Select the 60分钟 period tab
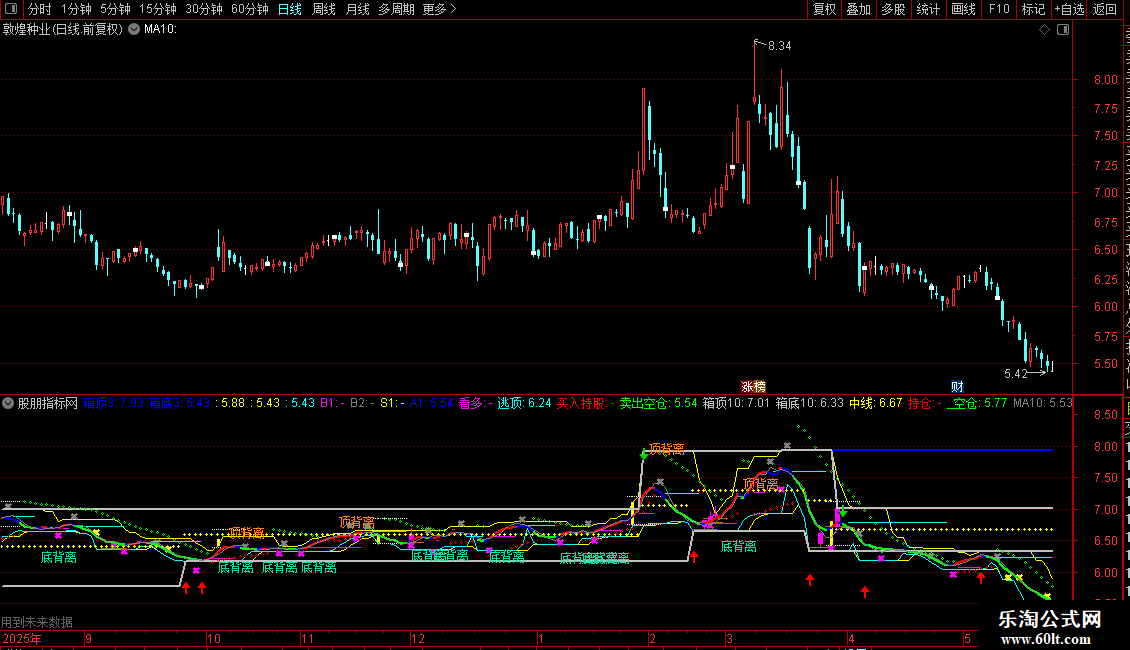The height and width of the screenshot is (650, 1130). pyautogui.click(x=249, y=9)
